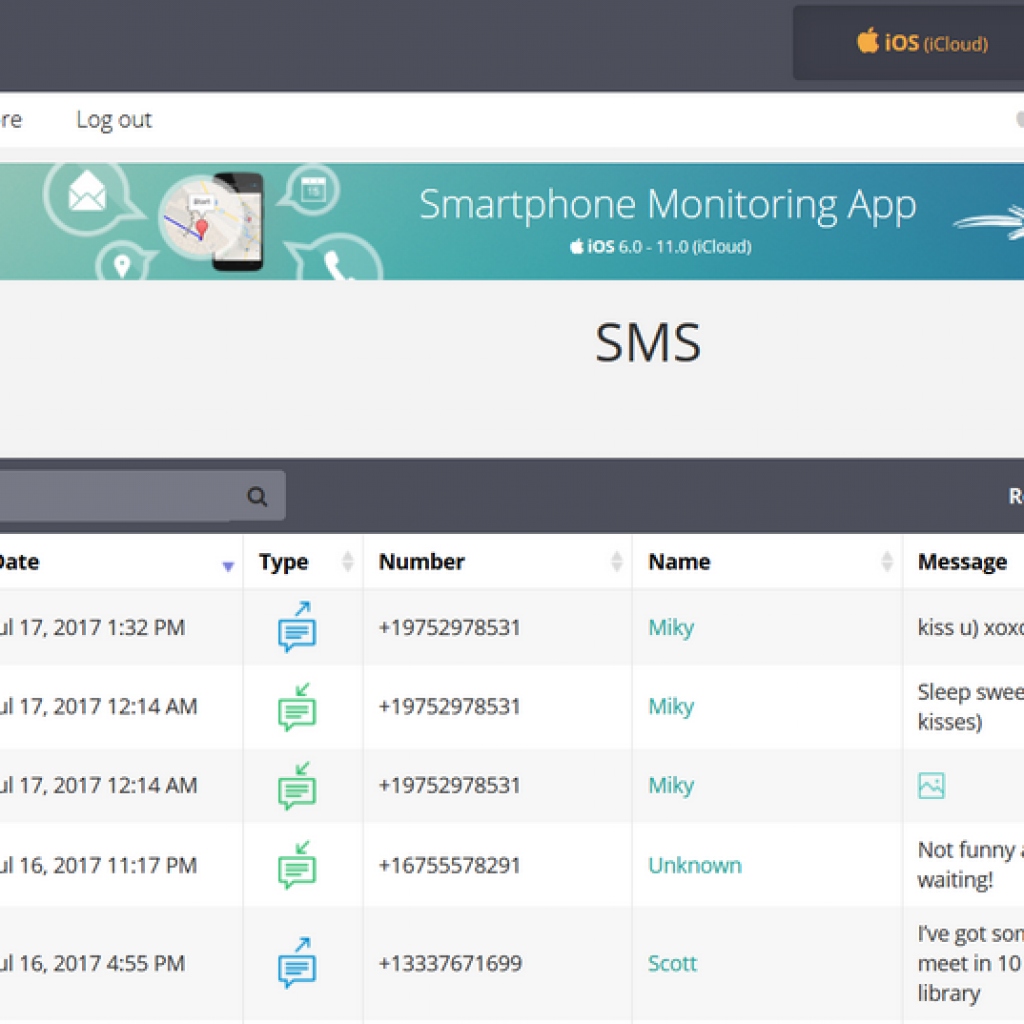Select number +16755578291
This screenshot has height=1024, width=1024.
449,865
